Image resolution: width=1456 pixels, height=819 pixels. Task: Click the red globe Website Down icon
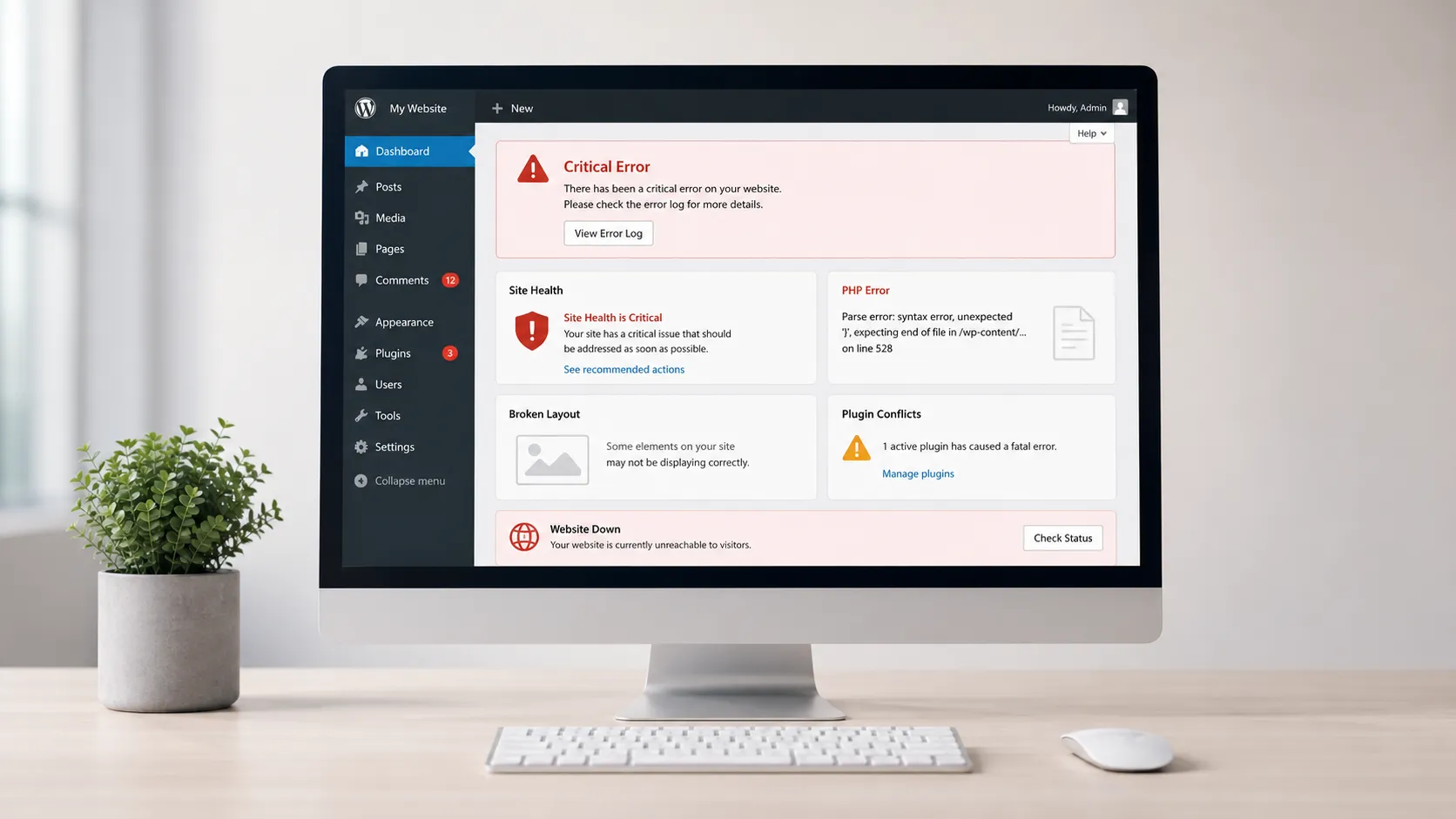coord(524,537)
